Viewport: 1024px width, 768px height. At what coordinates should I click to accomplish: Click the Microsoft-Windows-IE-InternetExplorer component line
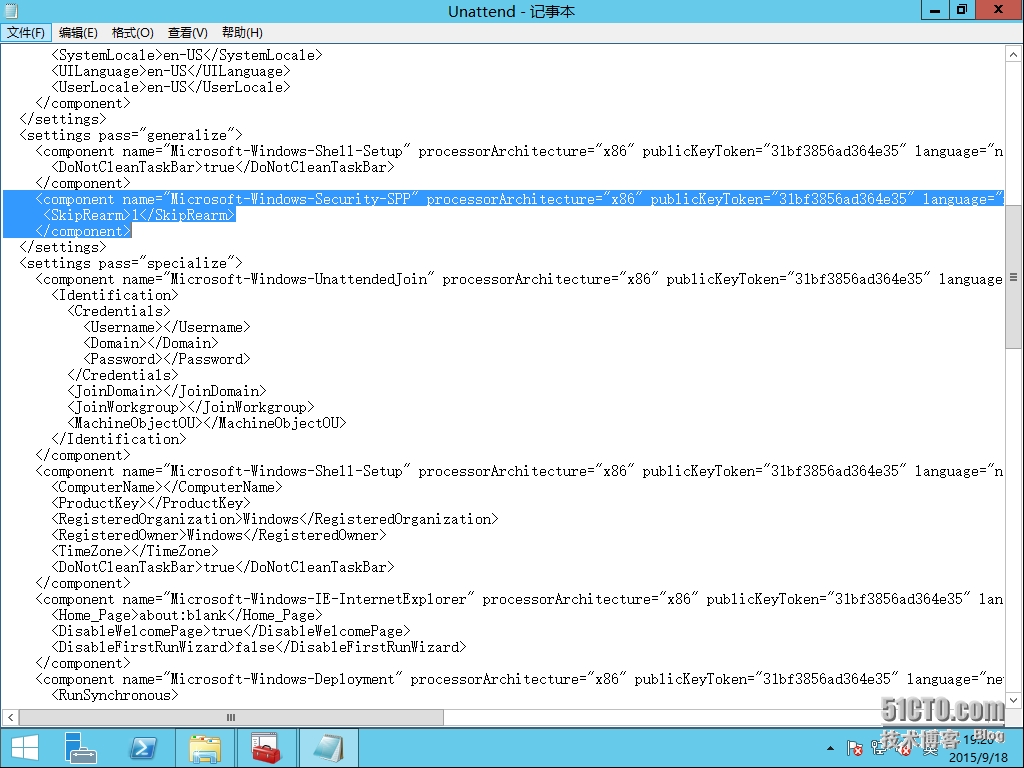click(519, 599)
